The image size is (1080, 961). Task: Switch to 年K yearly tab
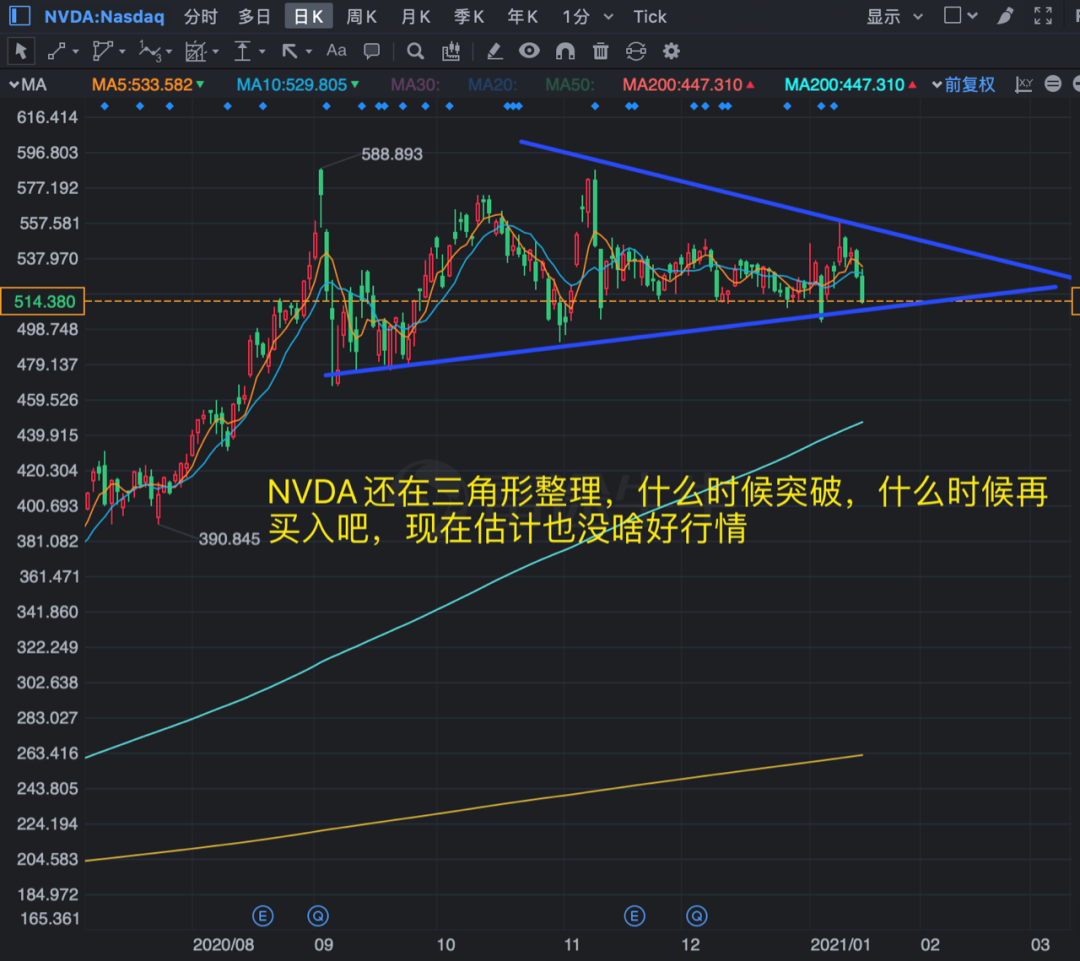[x=523, y=17]
